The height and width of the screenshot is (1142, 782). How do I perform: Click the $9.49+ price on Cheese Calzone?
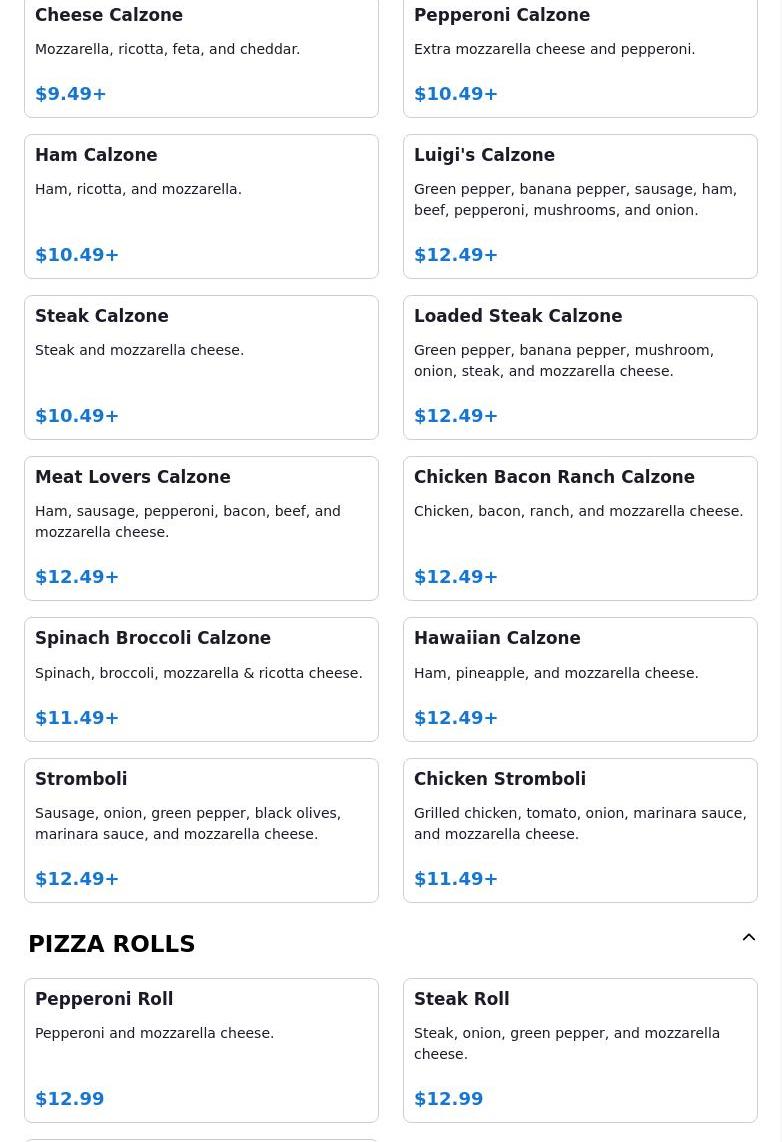[71, 94]
